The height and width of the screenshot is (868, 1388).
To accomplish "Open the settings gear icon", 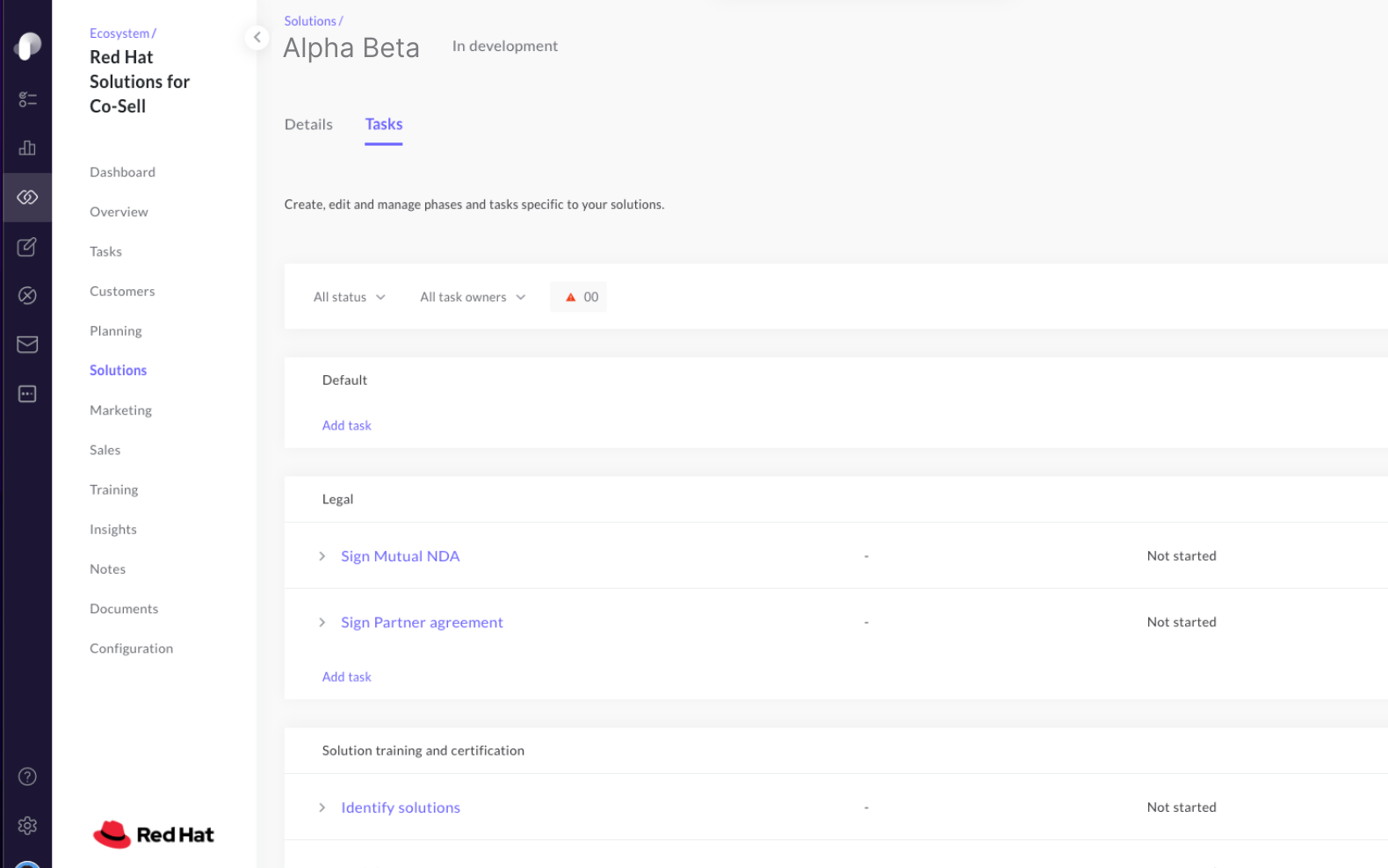I will click(27, 826).
